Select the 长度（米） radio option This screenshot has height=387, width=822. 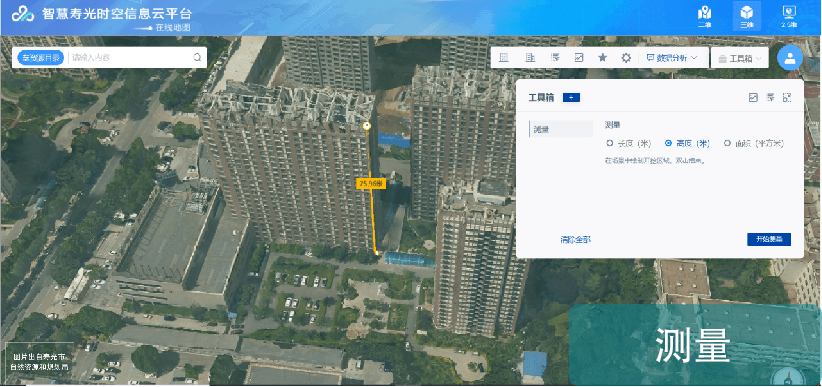tap(628, 143)
